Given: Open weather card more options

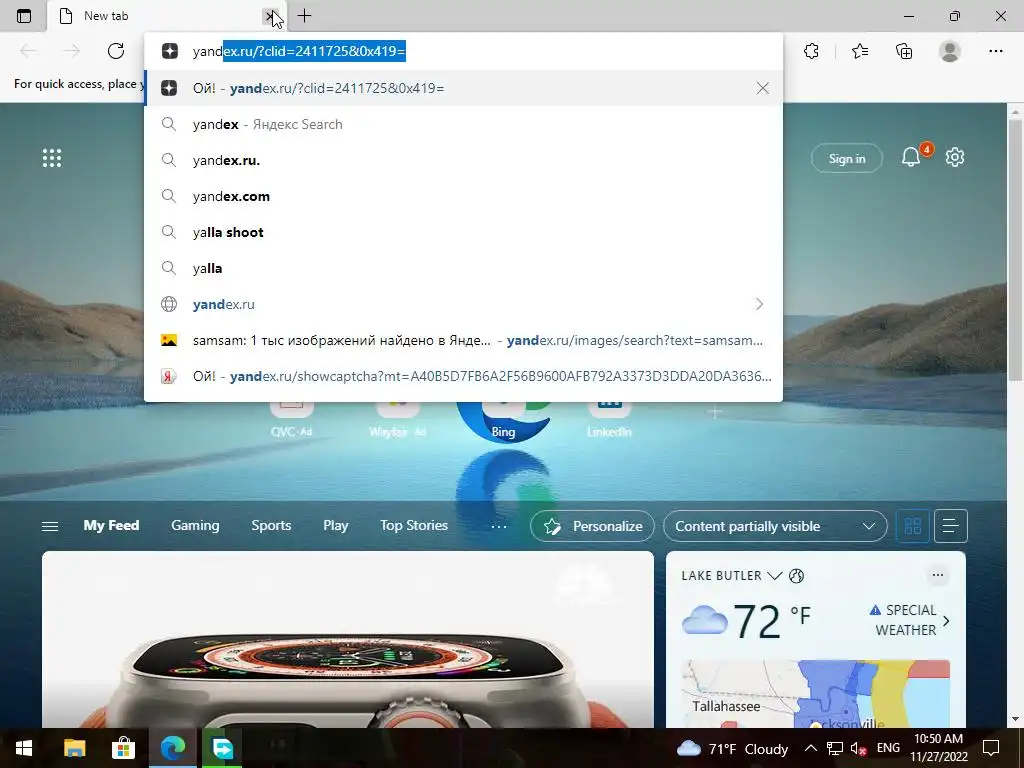Looking at the screenshot, I should [937, 575].
